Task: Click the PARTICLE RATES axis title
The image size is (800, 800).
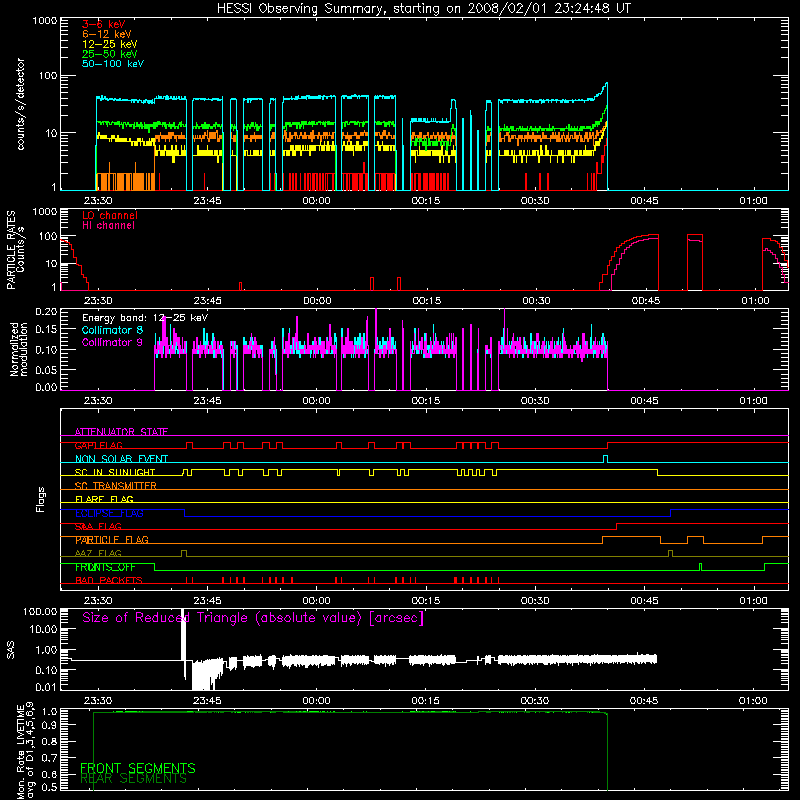Action: (11, 250)
